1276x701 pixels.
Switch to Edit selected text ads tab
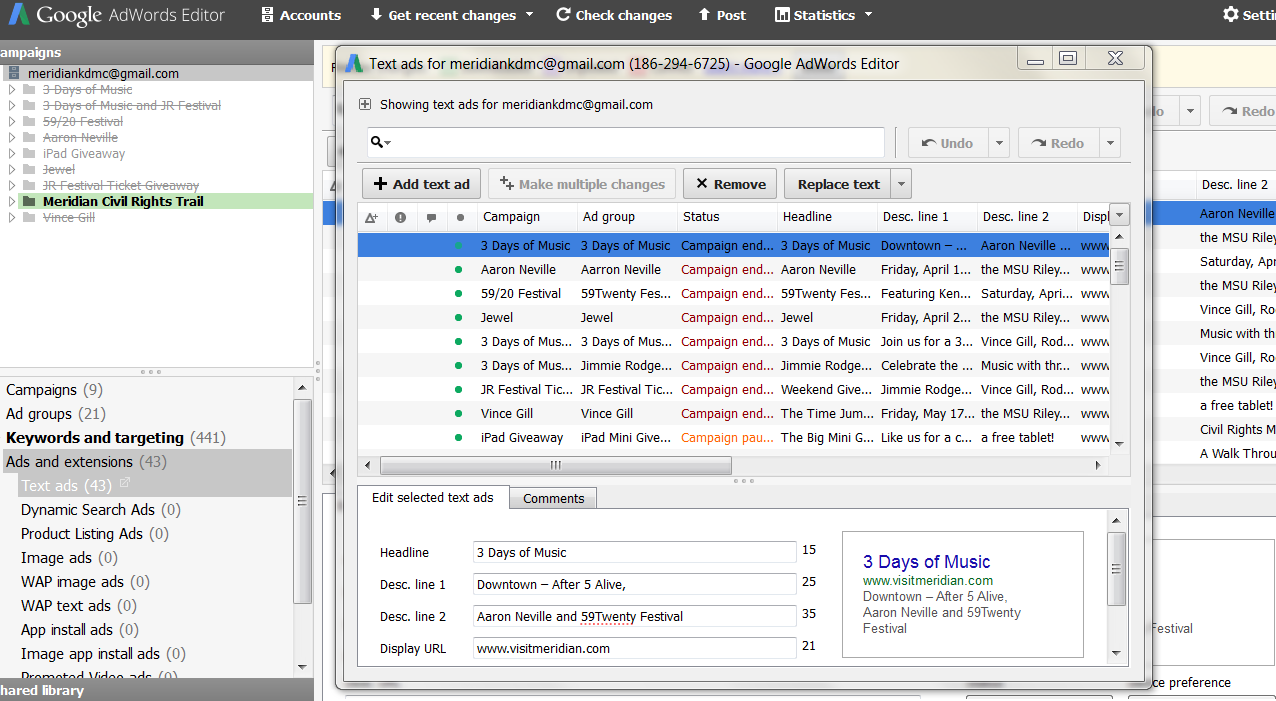point(432,497)
